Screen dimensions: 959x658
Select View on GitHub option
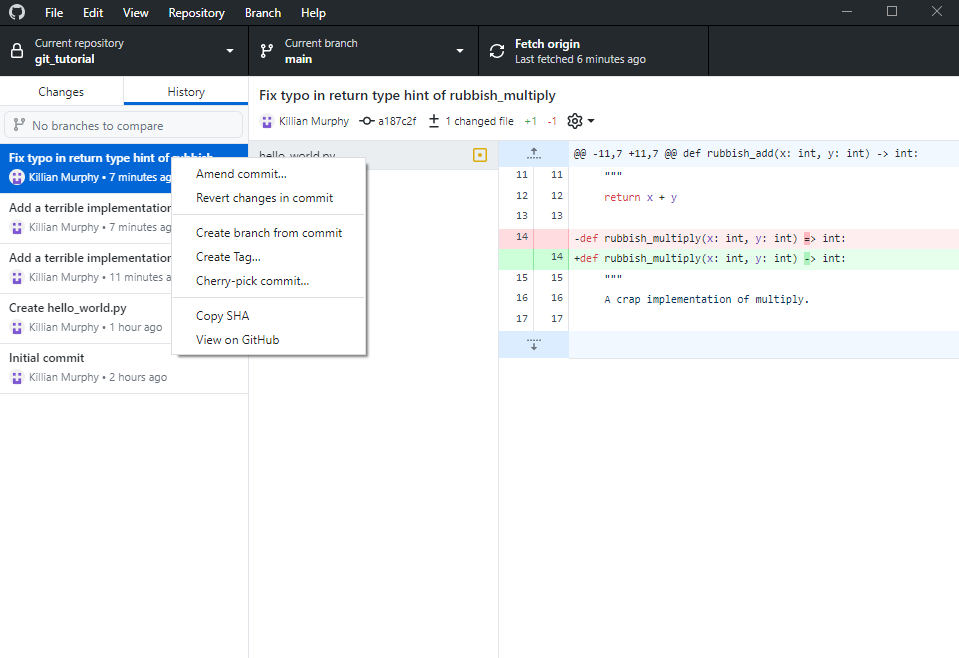(269, 340)
